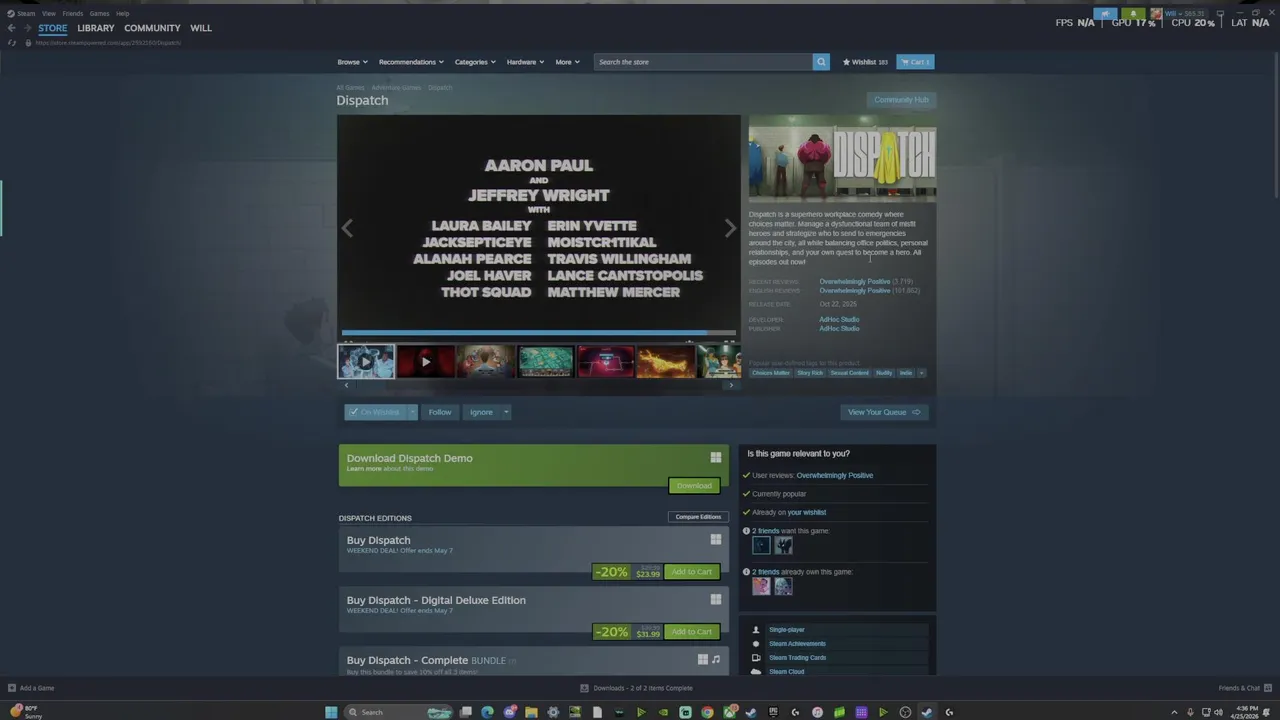Click the Story Rich tag
Screen dimensions: 1280x720
[x=810, y=373]
